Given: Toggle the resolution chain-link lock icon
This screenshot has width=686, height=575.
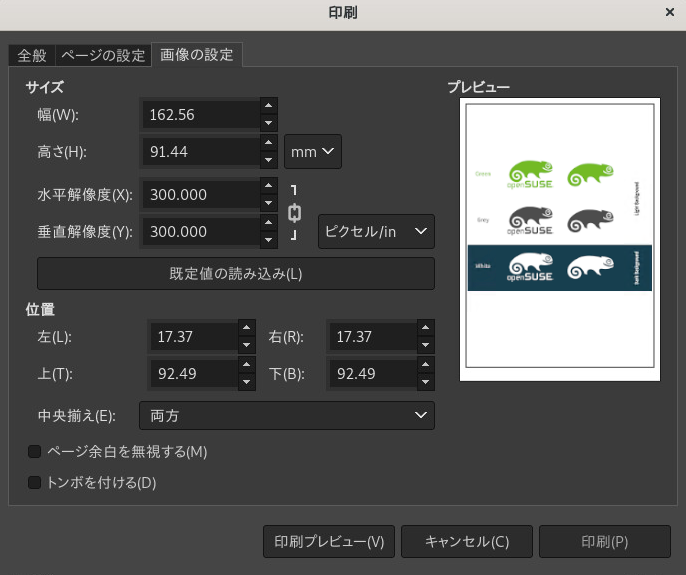Looking at the screenshot, I should click(x=294, y=213).
